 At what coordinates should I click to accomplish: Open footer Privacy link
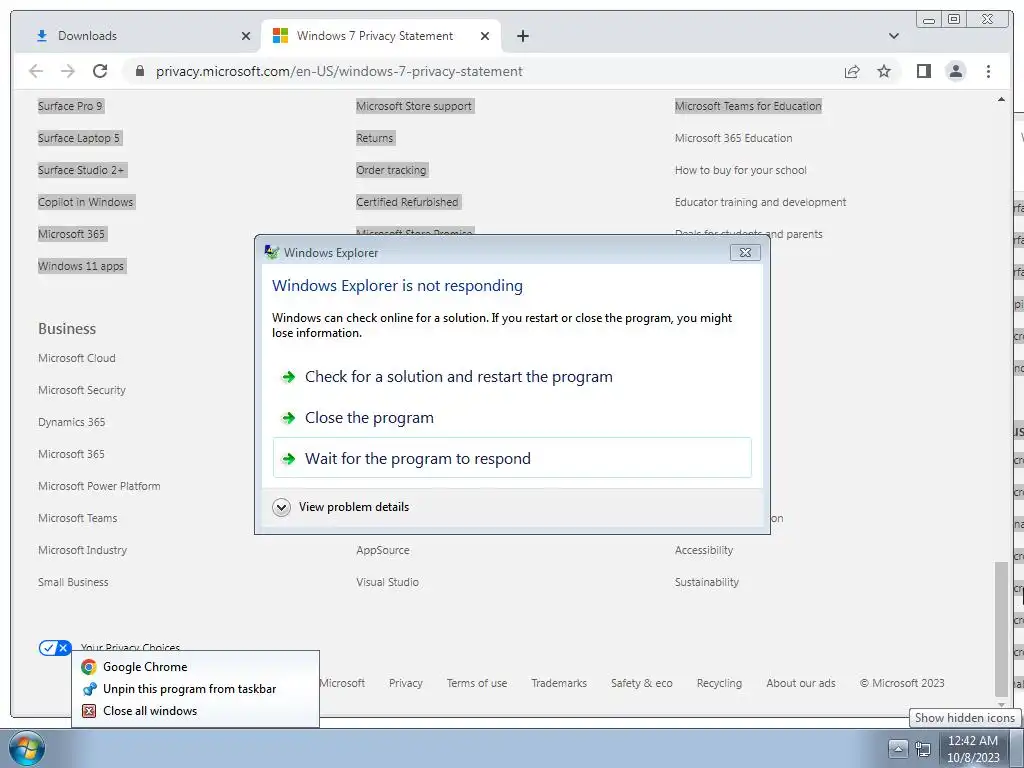pyautogui.click(x=406, y=683)
